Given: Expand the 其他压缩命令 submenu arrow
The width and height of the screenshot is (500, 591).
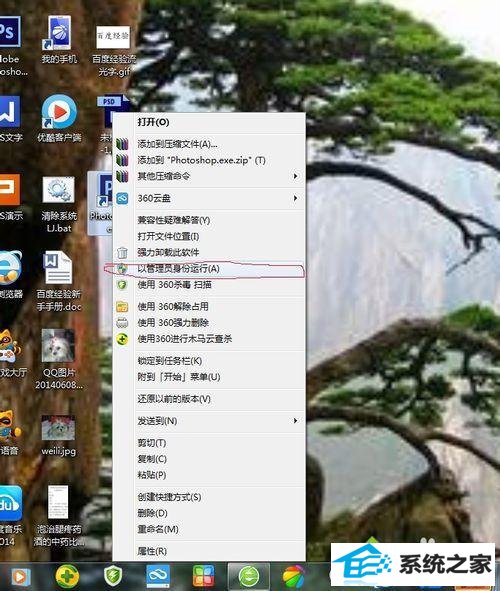Looking at the screenshot, I should click(296, 176).
